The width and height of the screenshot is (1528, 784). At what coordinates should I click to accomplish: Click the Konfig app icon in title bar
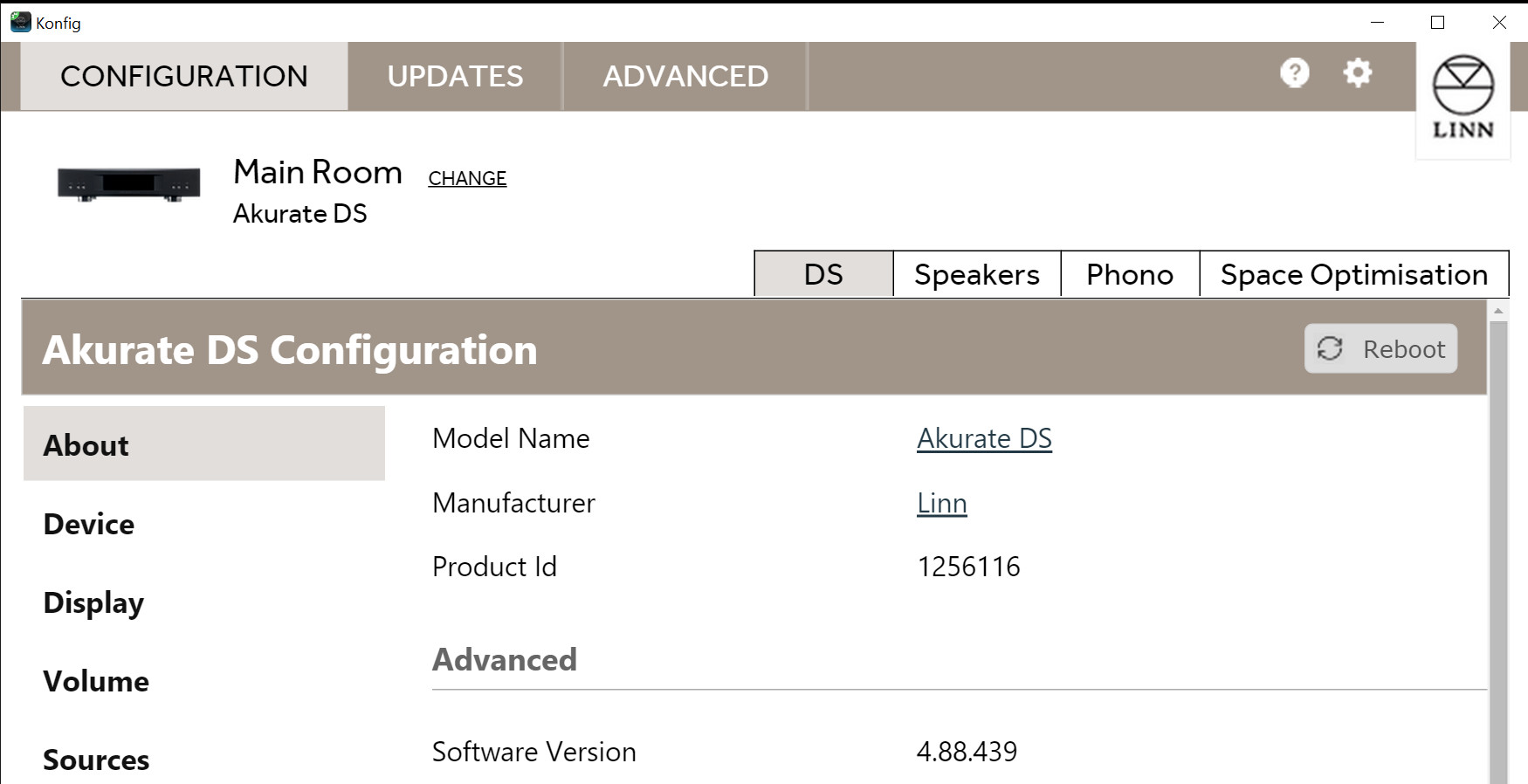click(20, 22)
